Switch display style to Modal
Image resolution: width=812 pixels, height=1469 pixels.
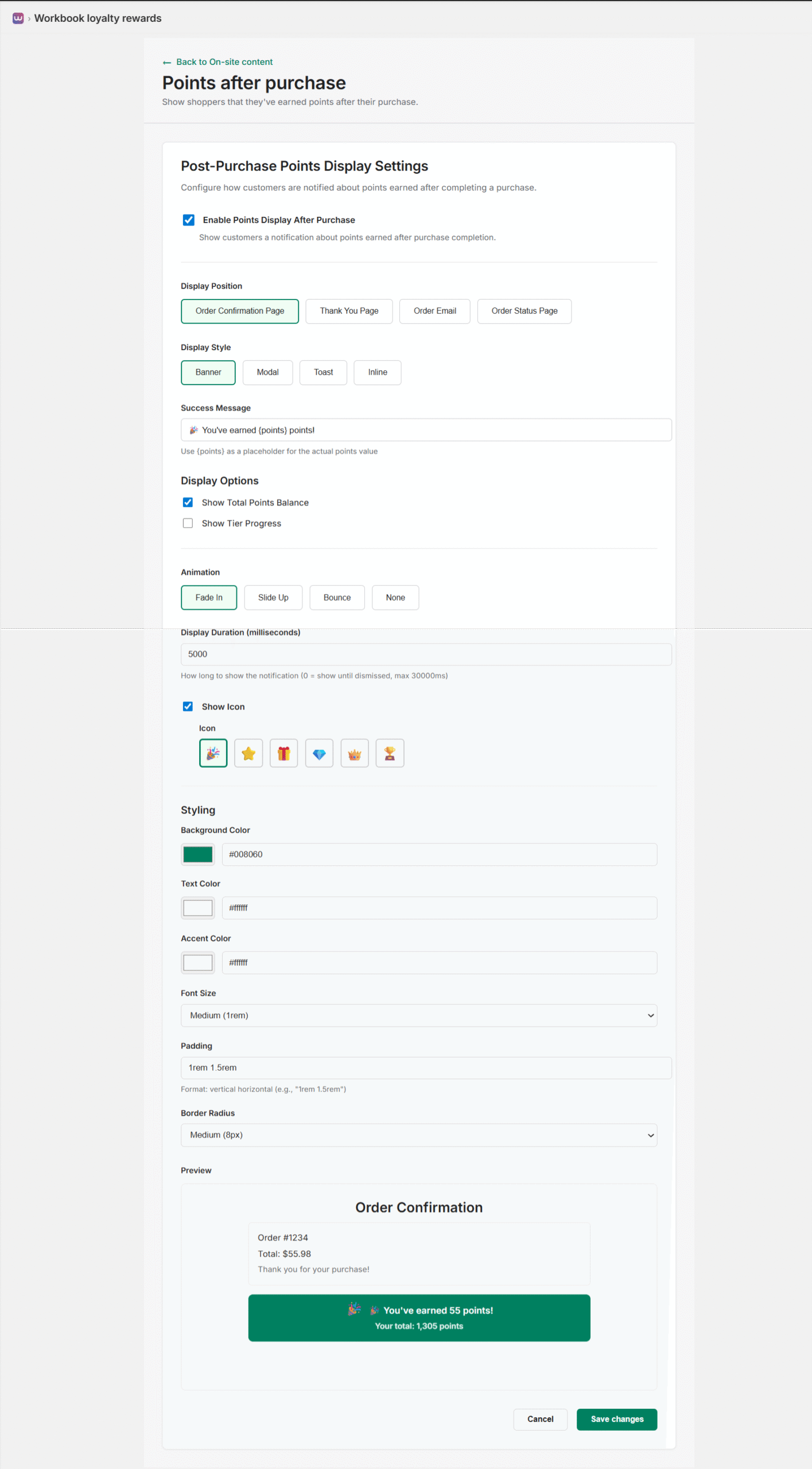[267, 372]
